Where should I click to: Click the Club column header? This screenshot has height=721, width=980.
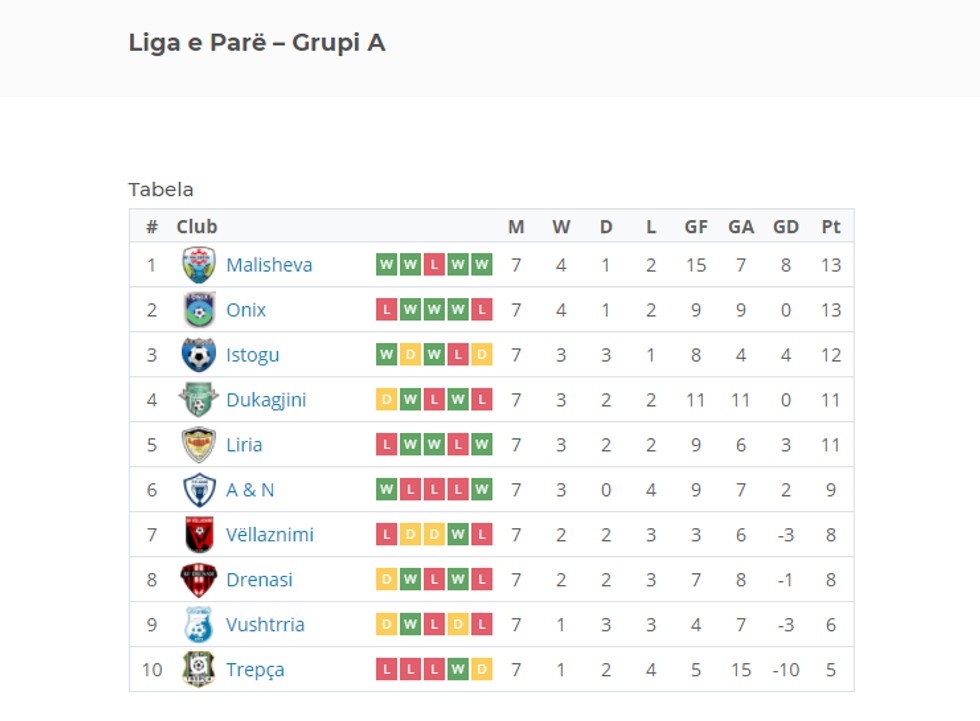pyautogui.click(x=197, y=226)
